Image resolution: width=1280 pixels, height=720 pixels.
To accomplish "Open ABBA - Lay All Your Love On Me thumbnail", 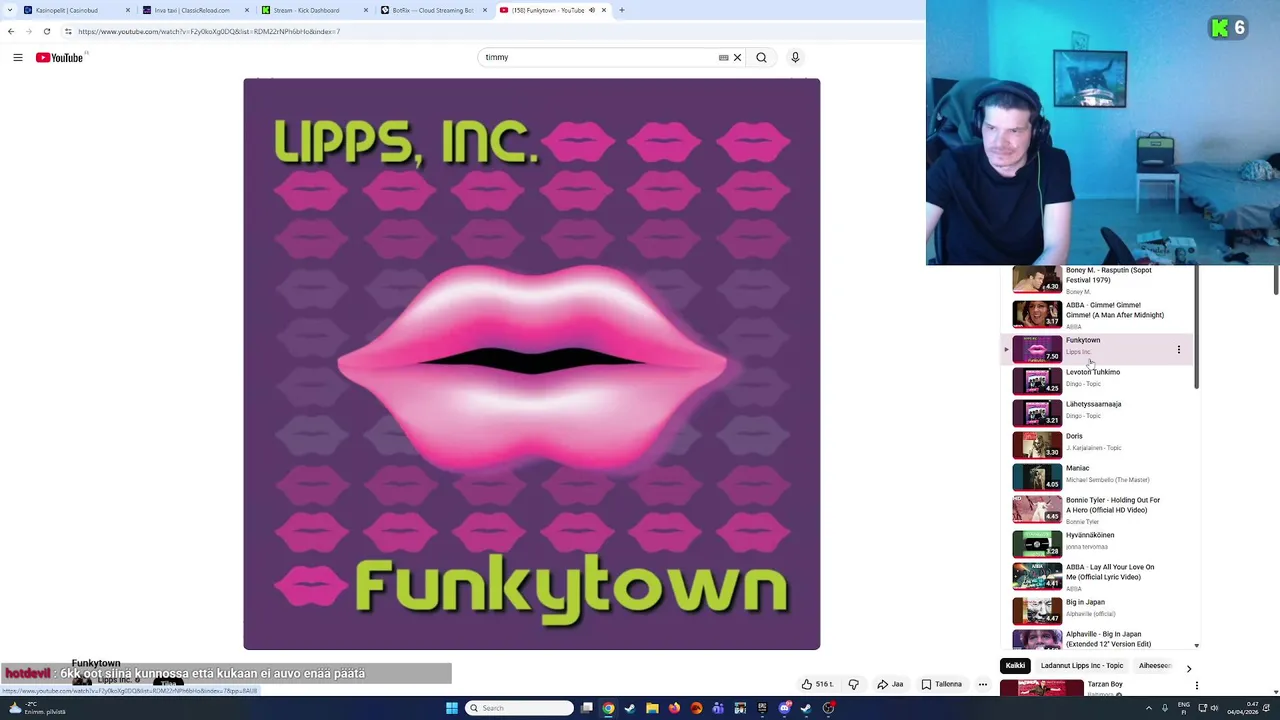I will click(1037, 576).
